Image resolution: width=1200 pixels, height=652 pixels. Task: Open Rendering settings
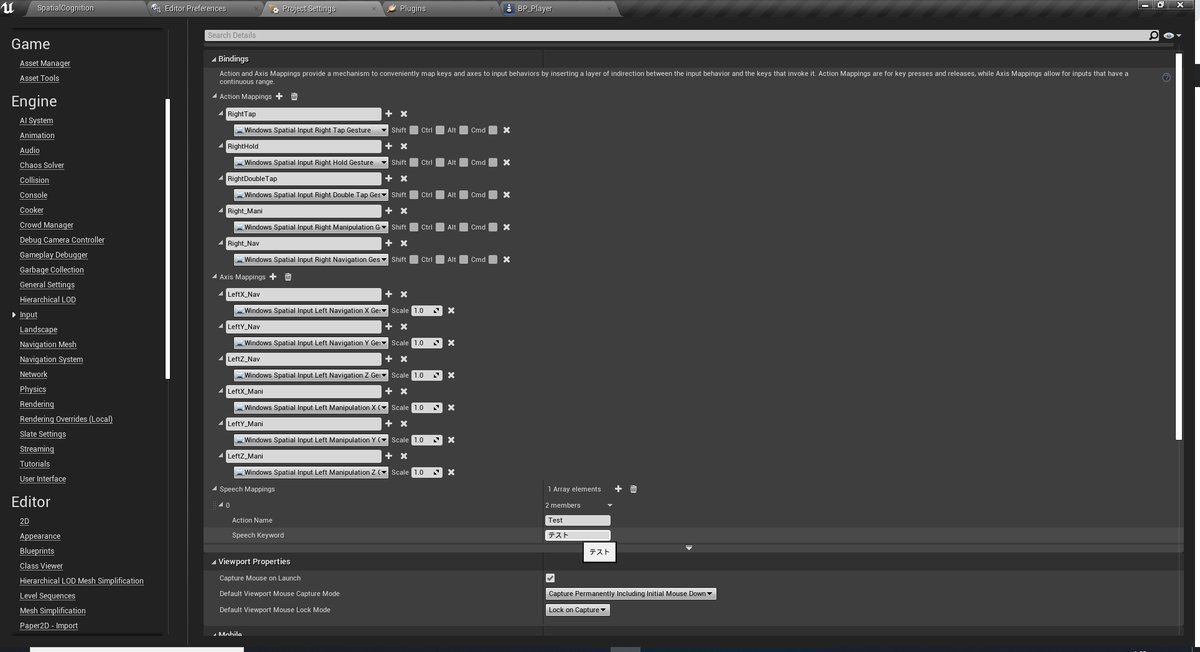(37, 405)
